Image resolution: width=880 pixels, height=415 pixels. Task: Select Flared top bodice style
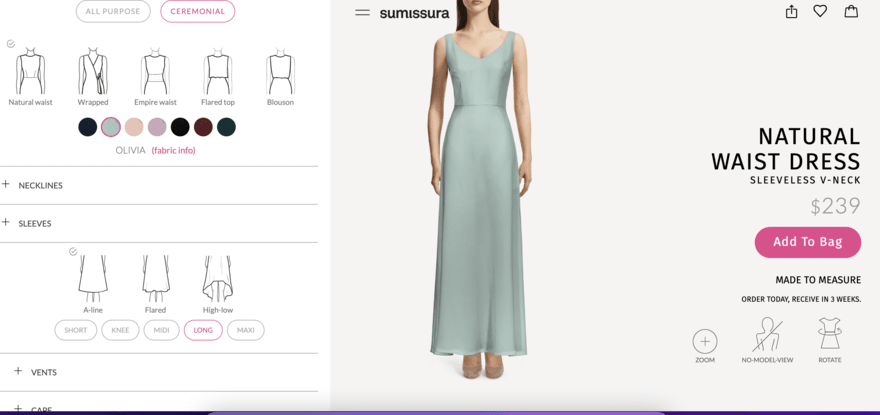pyautogui.click(x=218, y=77)
